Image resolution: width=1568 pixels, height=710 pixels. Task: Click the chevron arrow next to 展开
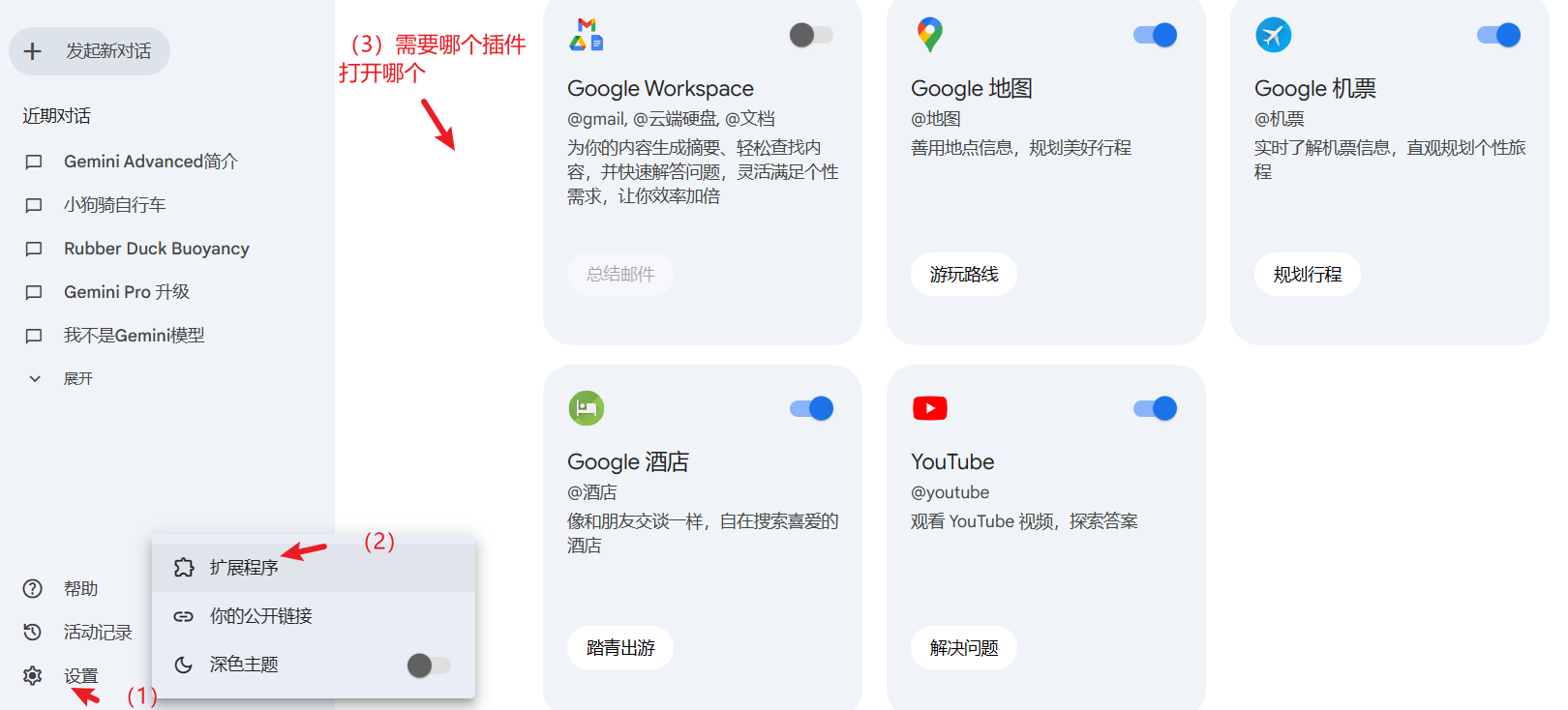(35, 378)
